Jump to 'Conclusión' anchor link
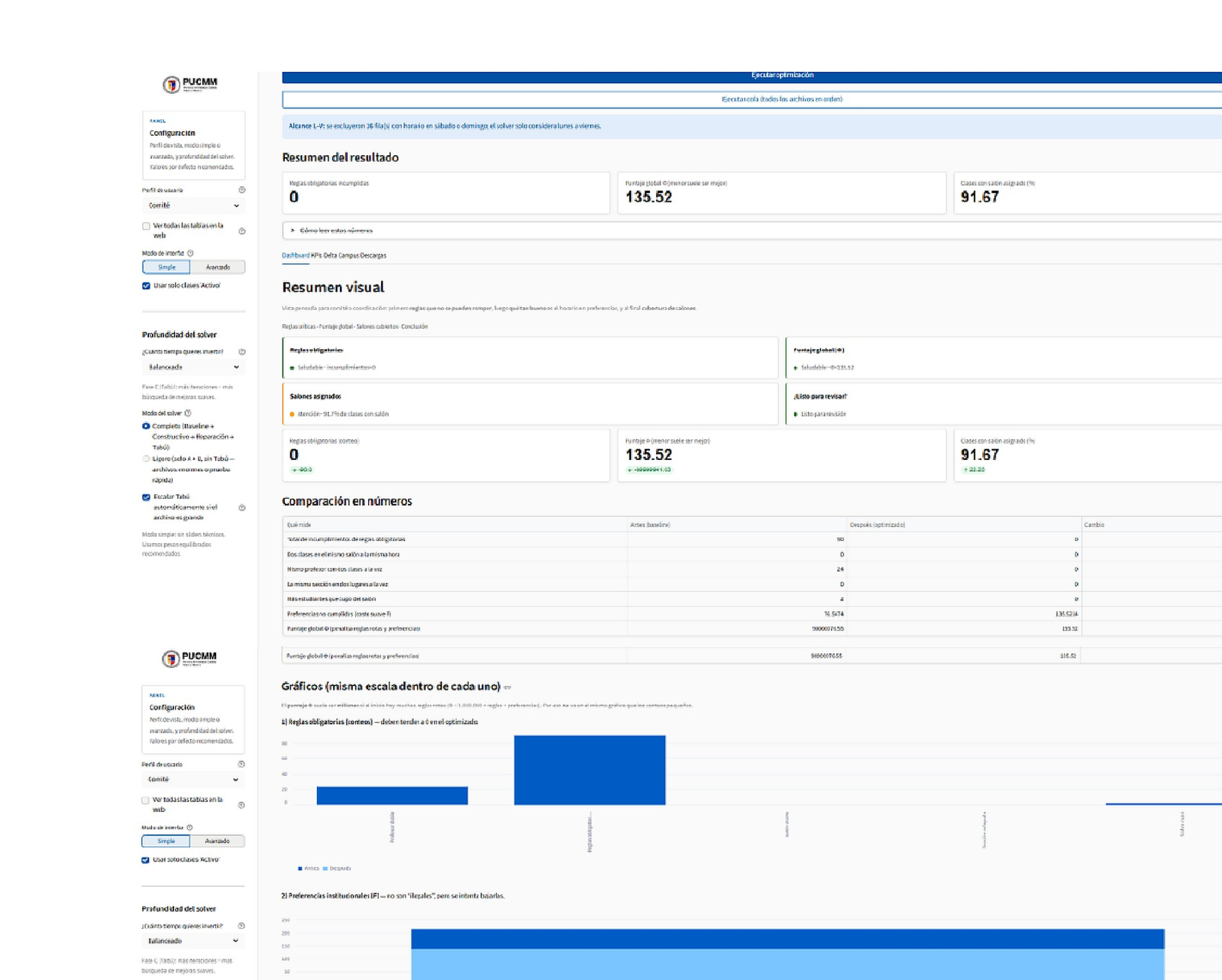The height and width of the screenshot is (980, 1222). point(415,326)
